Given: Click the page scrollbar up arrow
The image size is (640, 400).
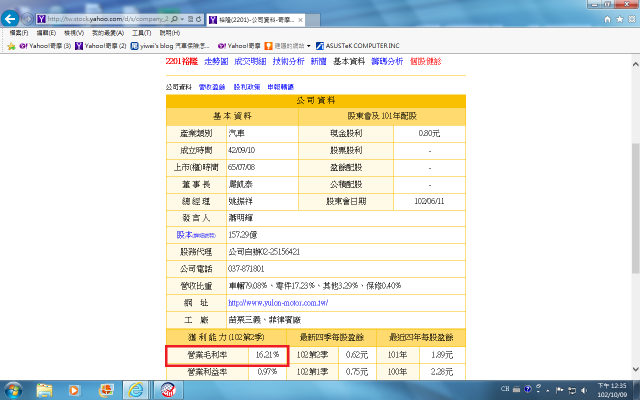Looking at the screenshot, I should (636, 64).
